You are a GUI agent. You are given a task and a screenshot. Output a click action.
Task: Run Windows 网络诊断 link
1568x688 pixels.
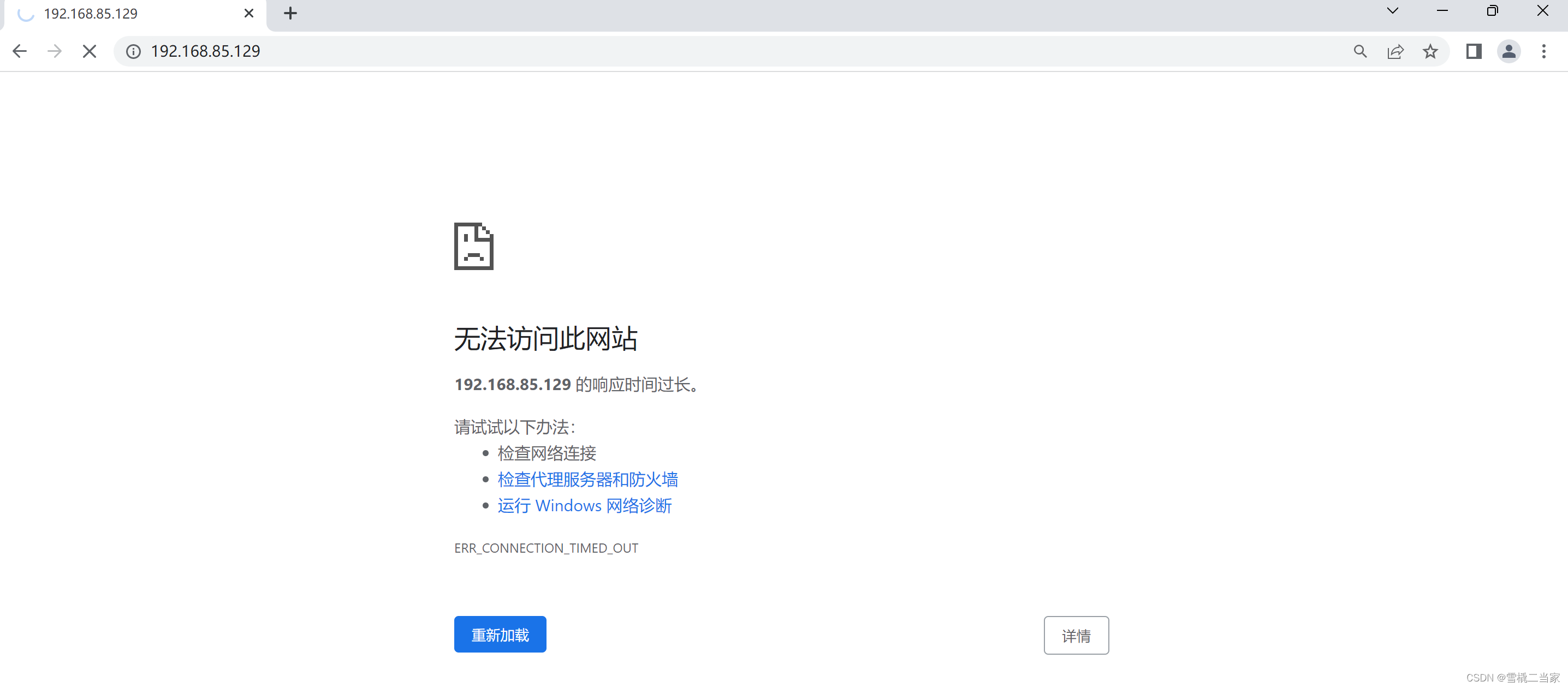pos(584,506)
